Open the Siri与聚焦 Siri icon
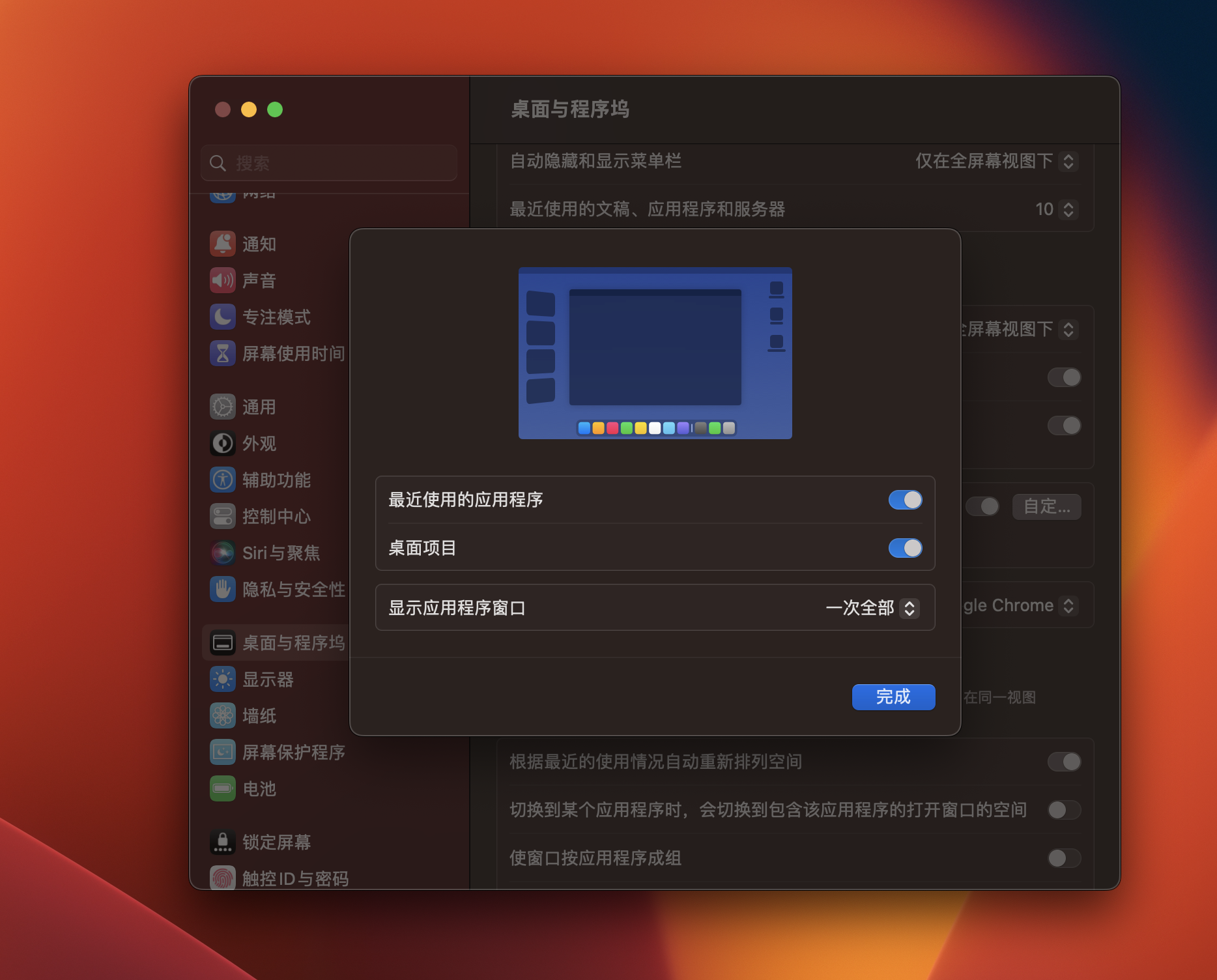This screenshot has height=980, width=1217. 223,553
